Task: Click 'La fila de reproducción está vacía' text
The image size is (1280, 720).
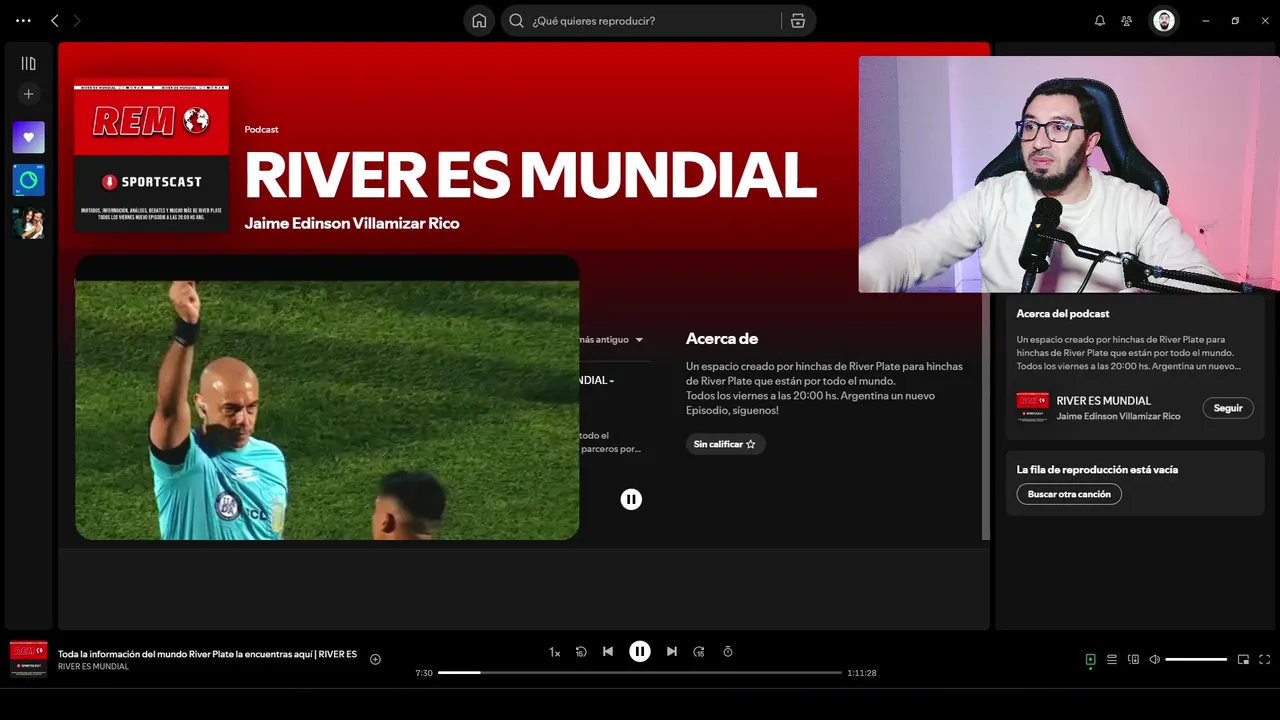Action: 1097,470
